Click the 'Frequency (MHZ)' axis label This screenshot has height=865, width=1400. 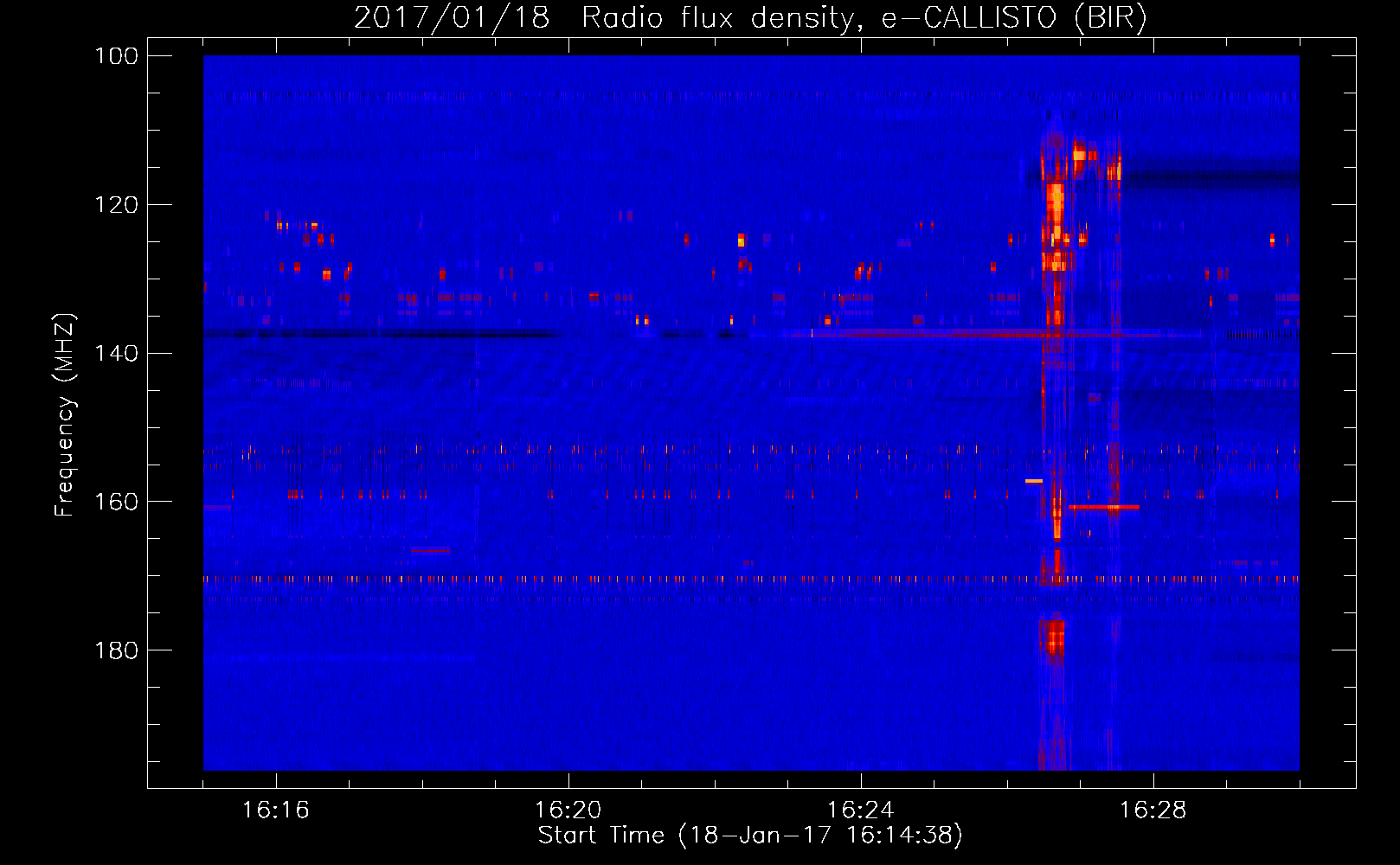pos(65,414)
